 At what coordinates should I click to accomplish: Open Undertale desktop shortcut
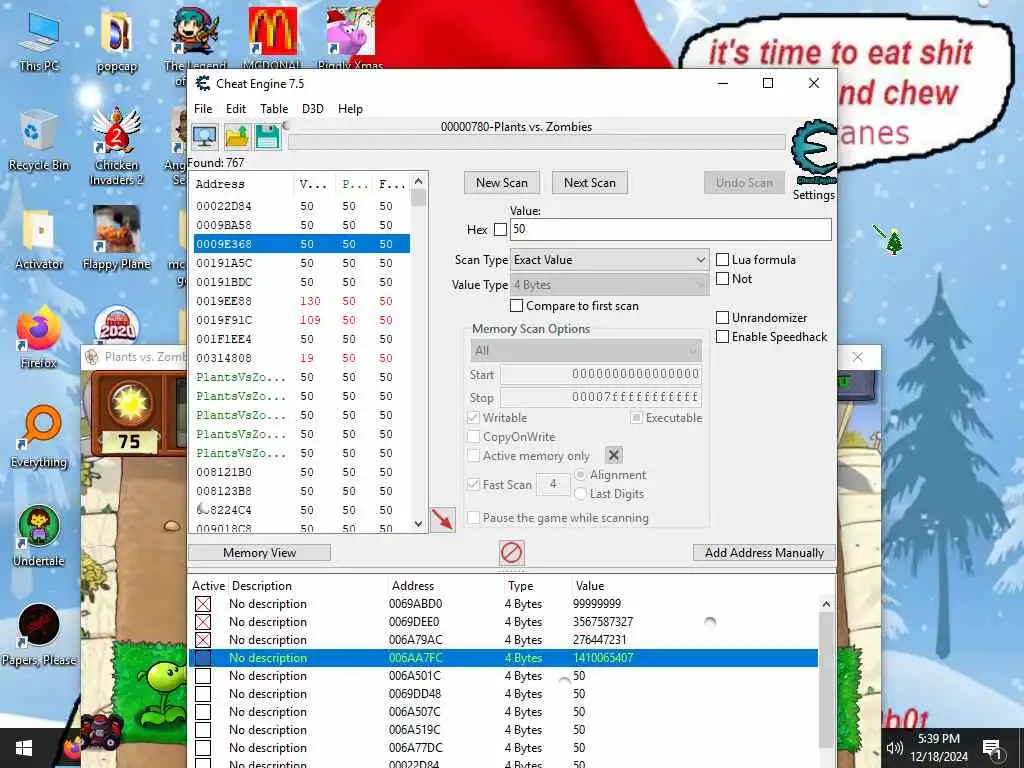click(x=39, y=537)
